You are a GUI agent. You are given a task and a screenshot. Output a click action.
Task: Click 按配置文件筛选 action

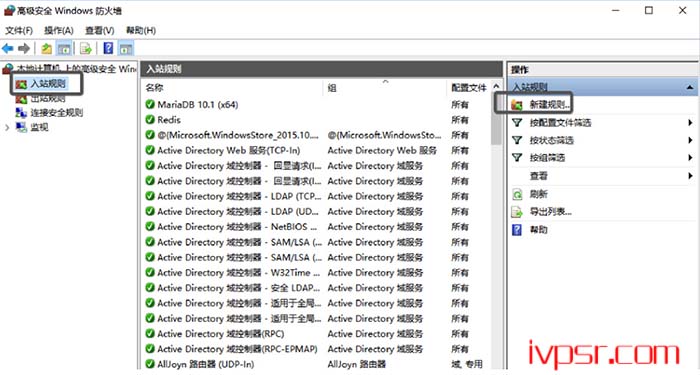[560, 123]
